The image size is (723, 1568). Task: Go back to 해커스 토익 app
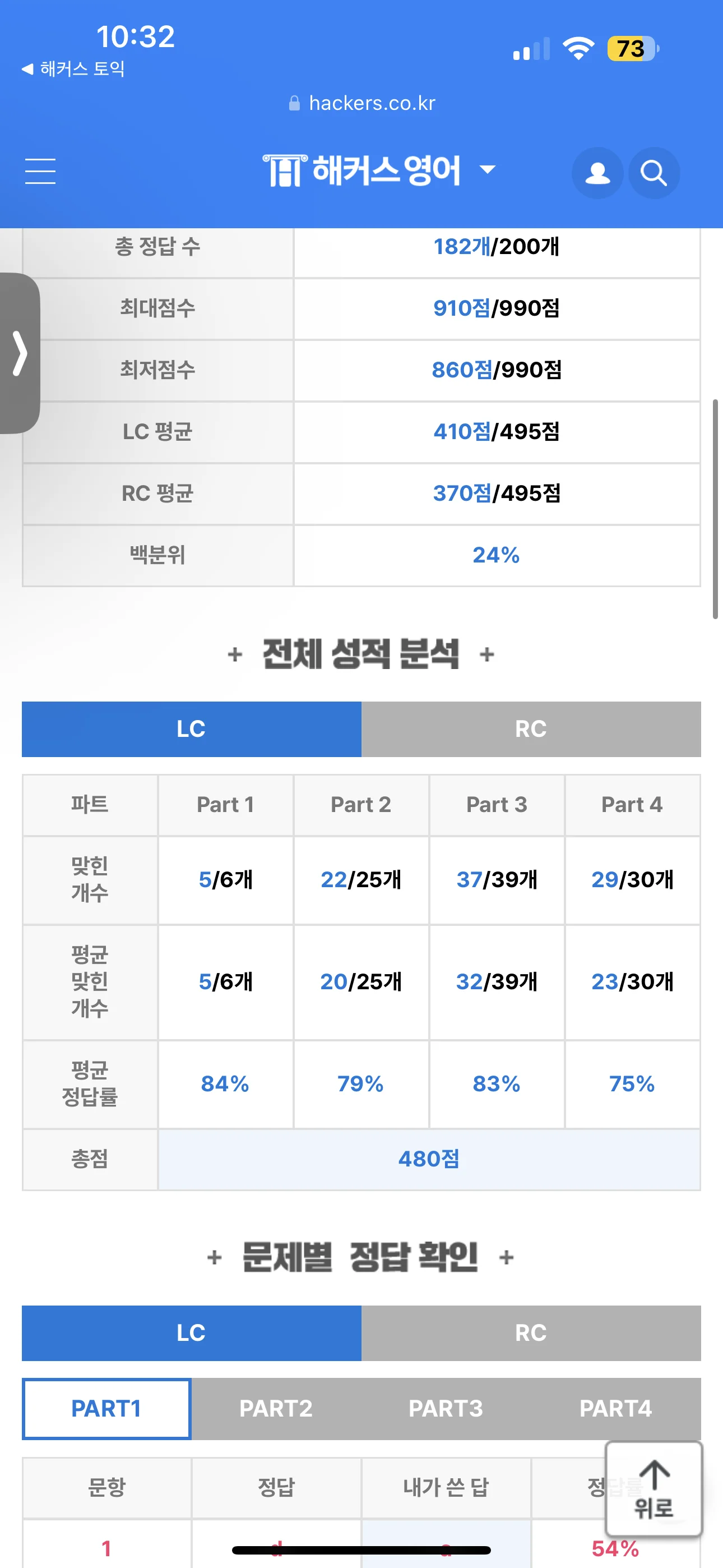pyautogui.click(x=73, y=69)
